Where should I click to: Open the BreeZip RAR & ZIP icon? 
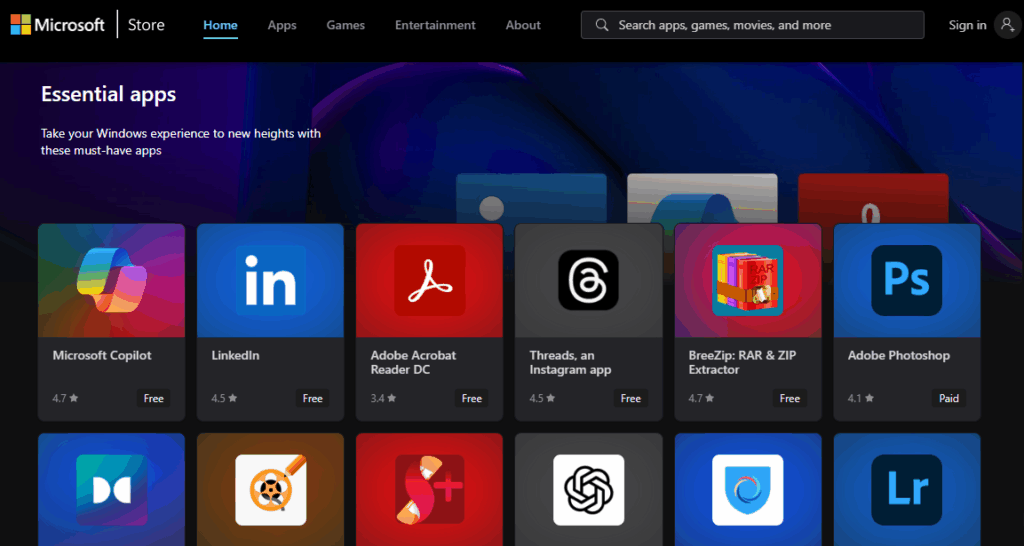pos(748,280)
